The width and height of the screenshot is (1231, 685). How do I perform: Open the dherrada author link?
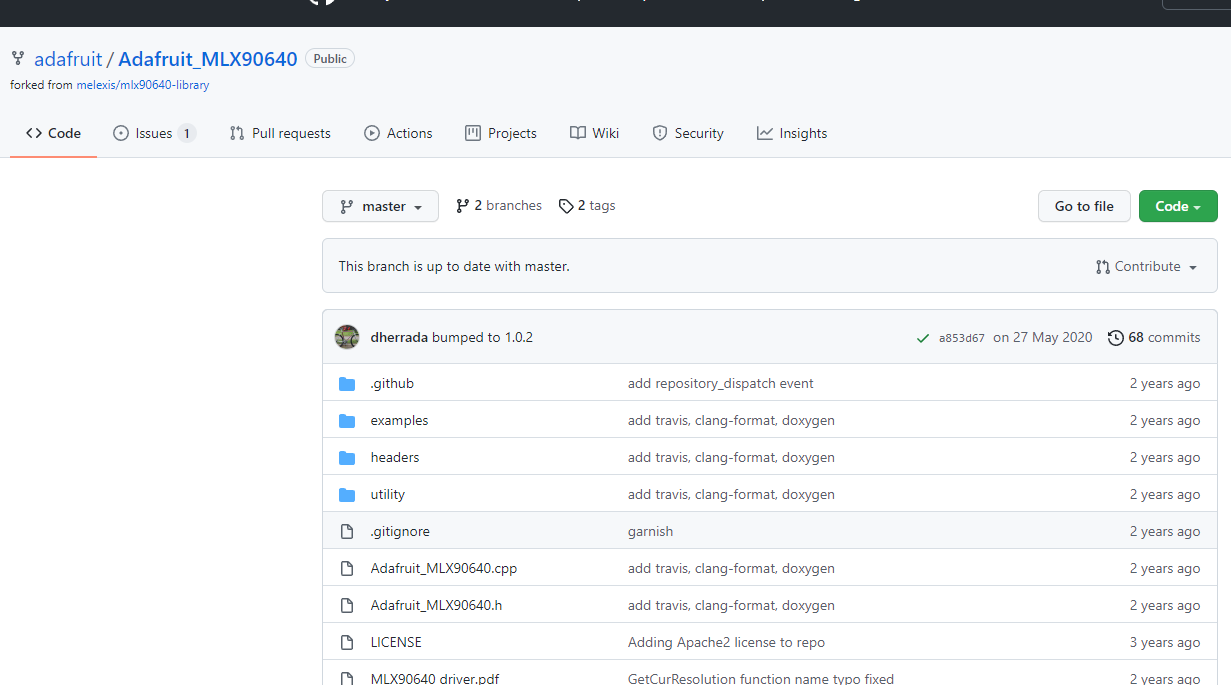399,338
